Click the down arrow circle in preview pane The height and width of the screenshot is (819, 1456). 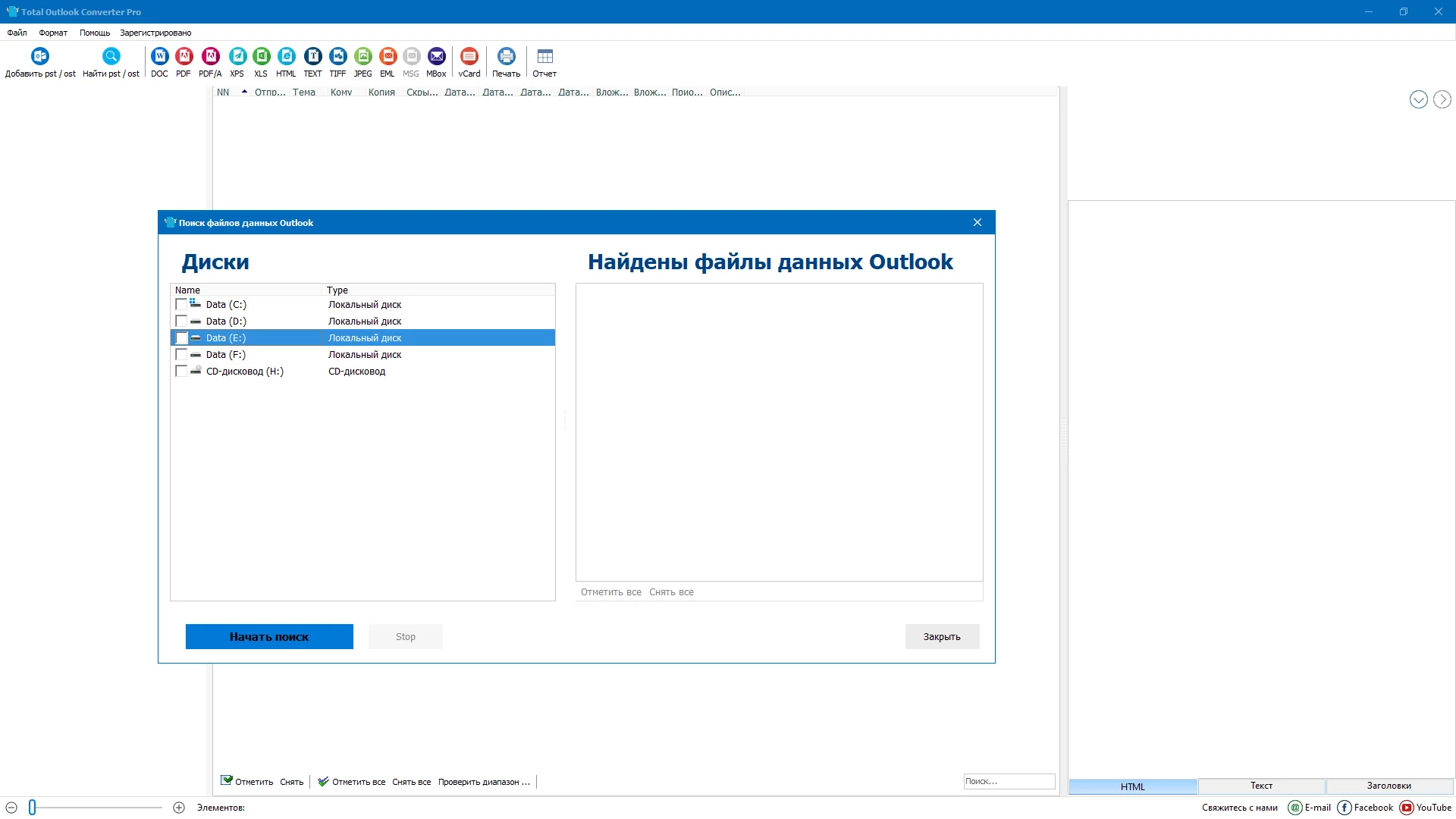pos(1418,99)
